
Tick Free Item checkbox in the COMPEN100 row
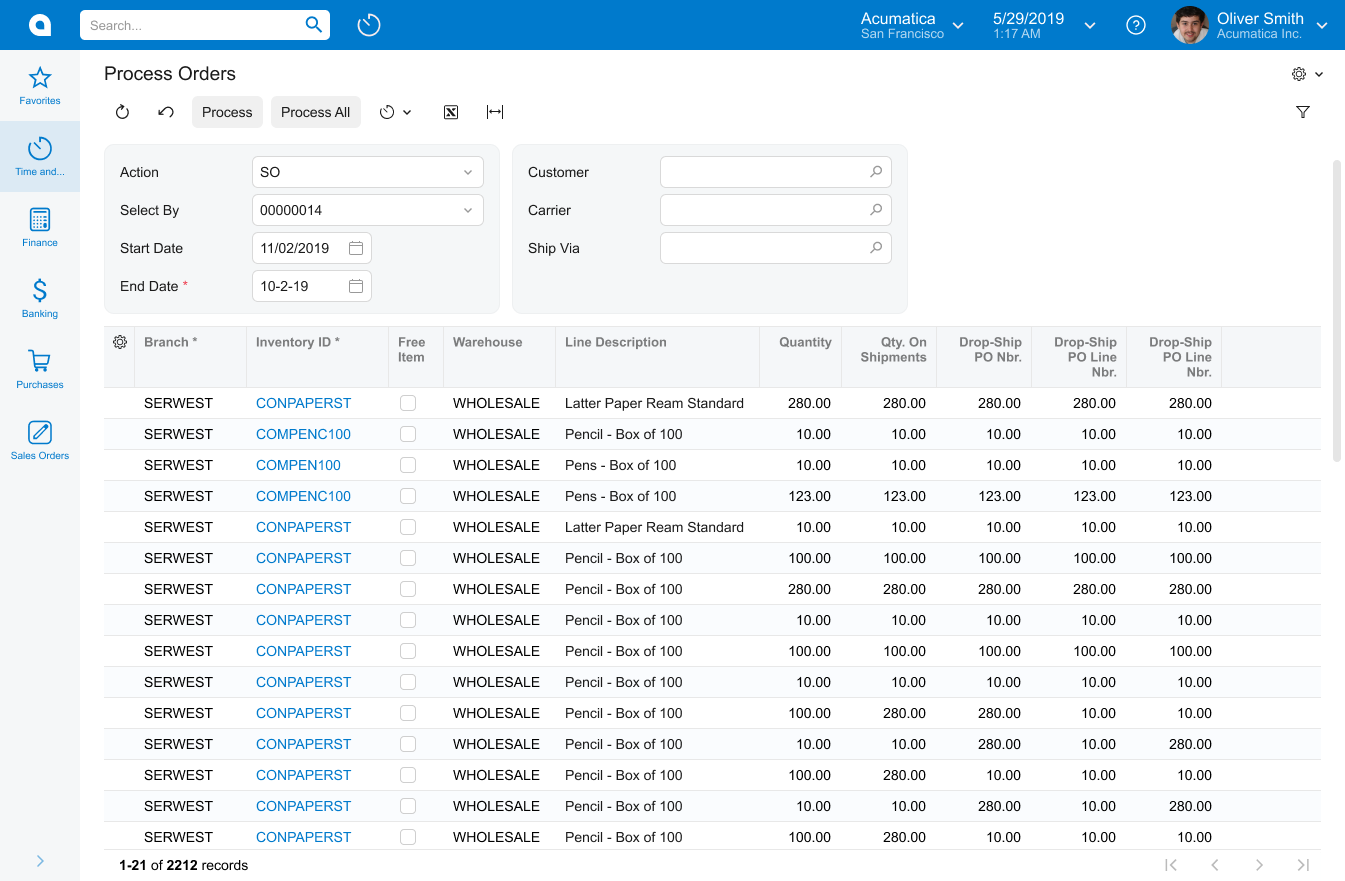pos(408,465)
